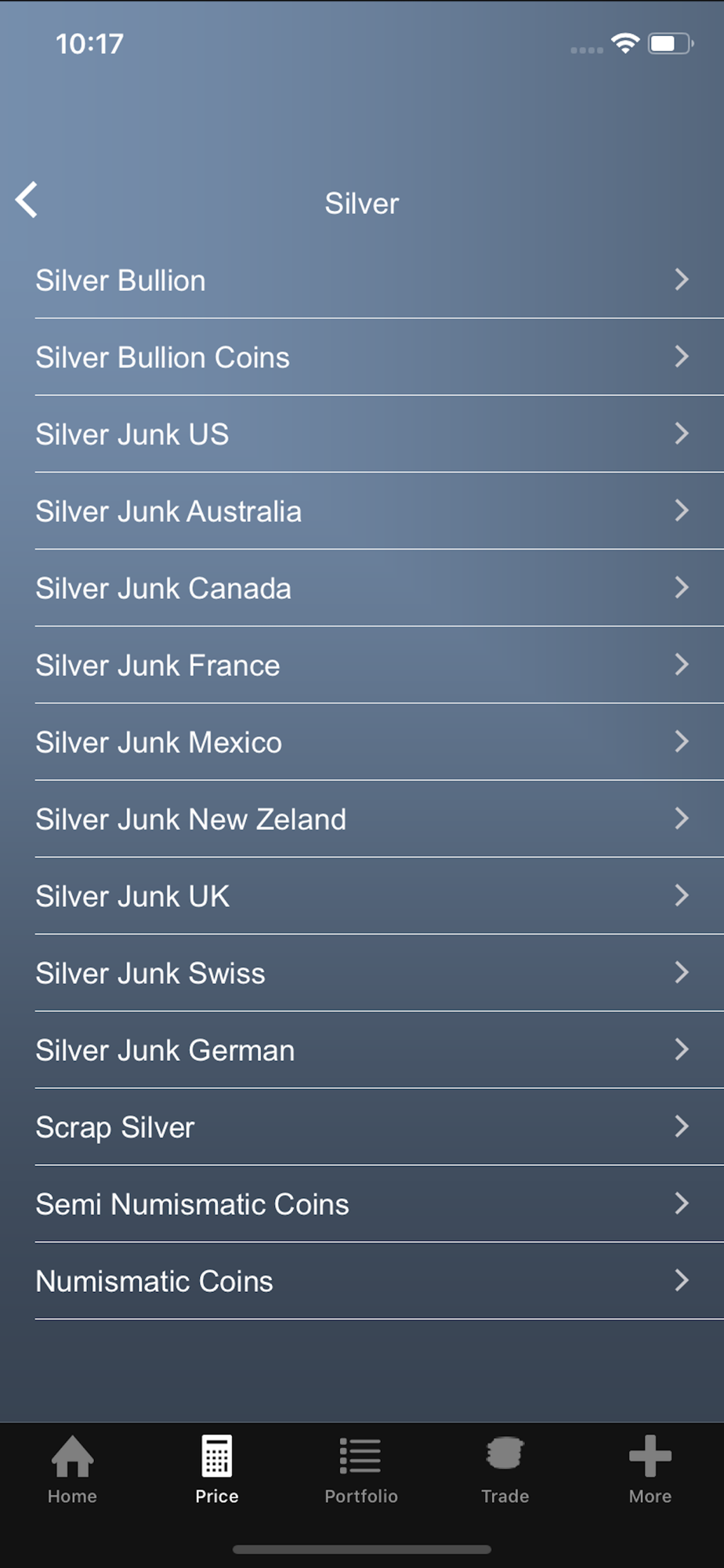Expand the Numismatic Coins chevron
The width and height of the screenshot is (724, 1568).
tap(681, 1280)
